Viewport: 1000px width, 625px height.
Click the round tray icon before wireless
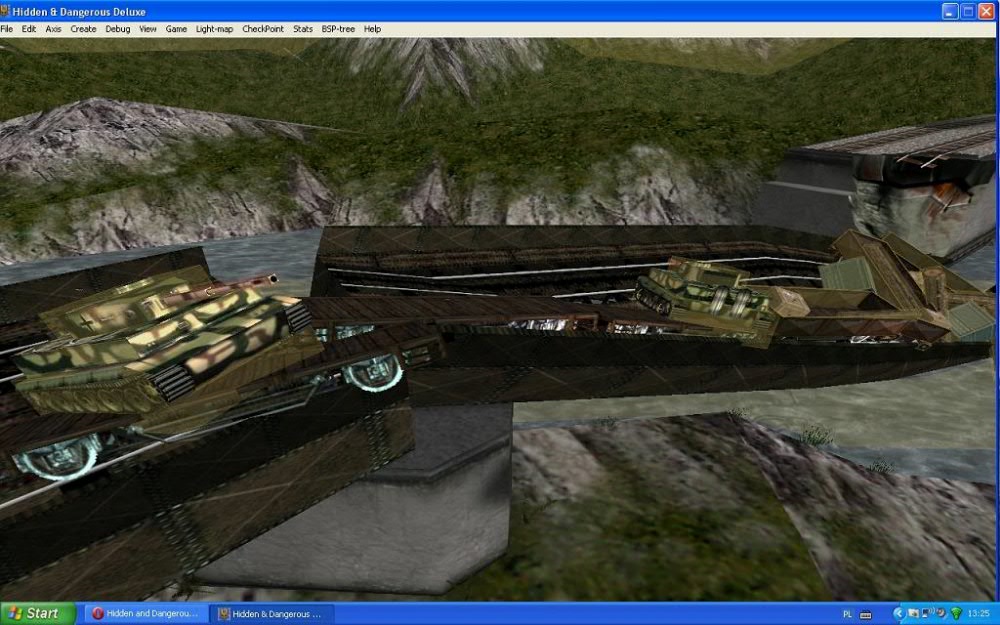(941, 614)
